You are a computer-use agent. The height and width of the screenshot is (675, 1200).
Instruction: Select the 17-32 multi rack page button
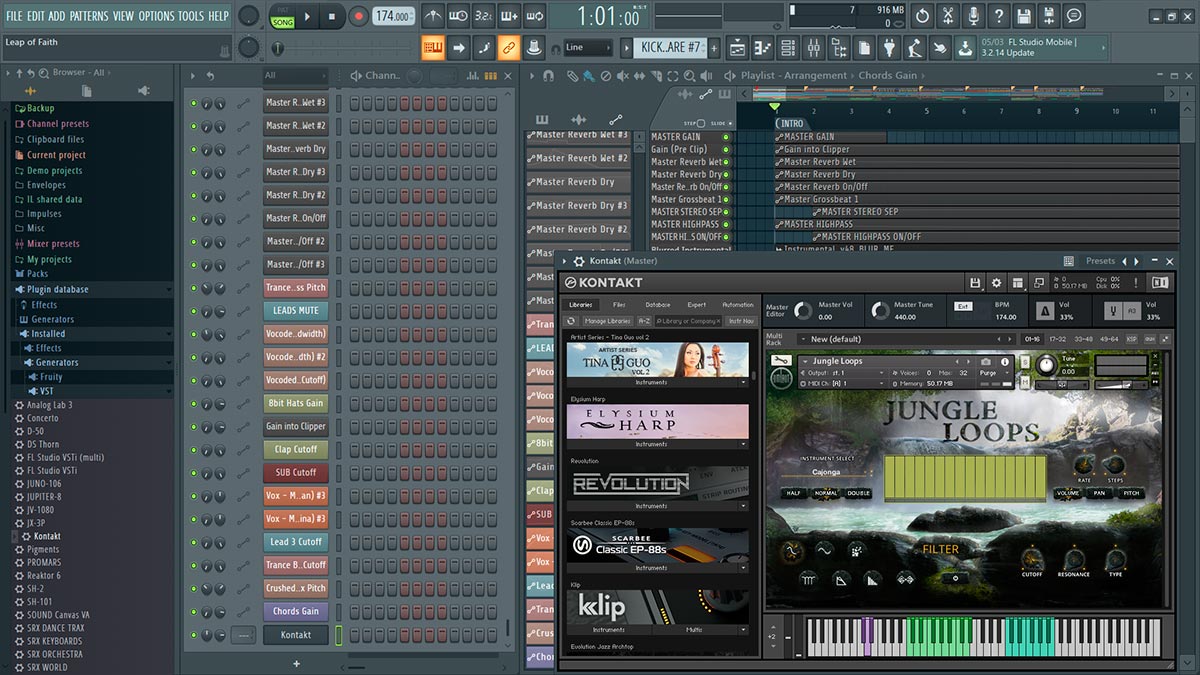[1058, 339]
